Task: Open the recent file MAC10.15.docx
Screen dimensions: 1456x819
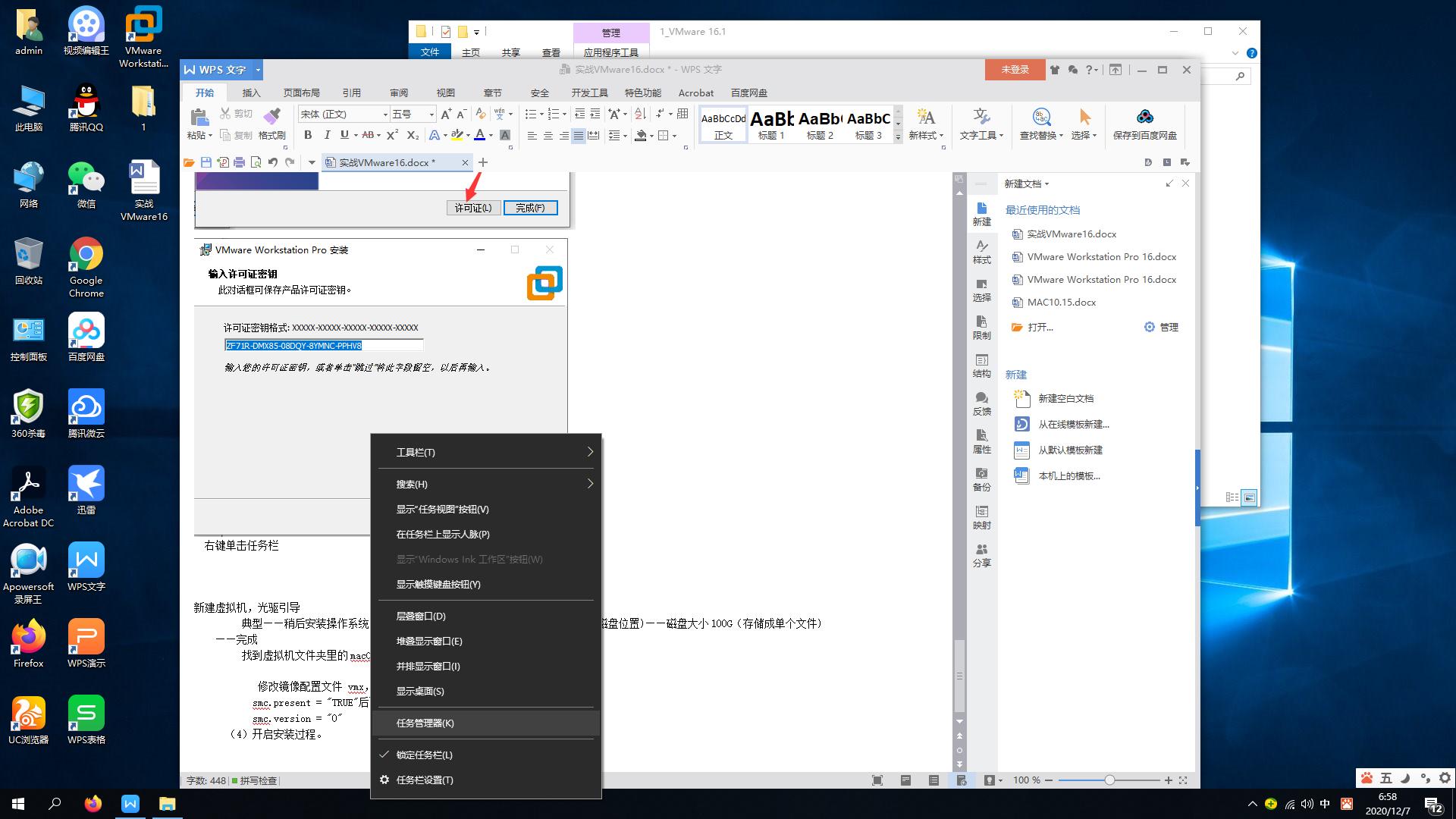Action: tap(1061, 302)
